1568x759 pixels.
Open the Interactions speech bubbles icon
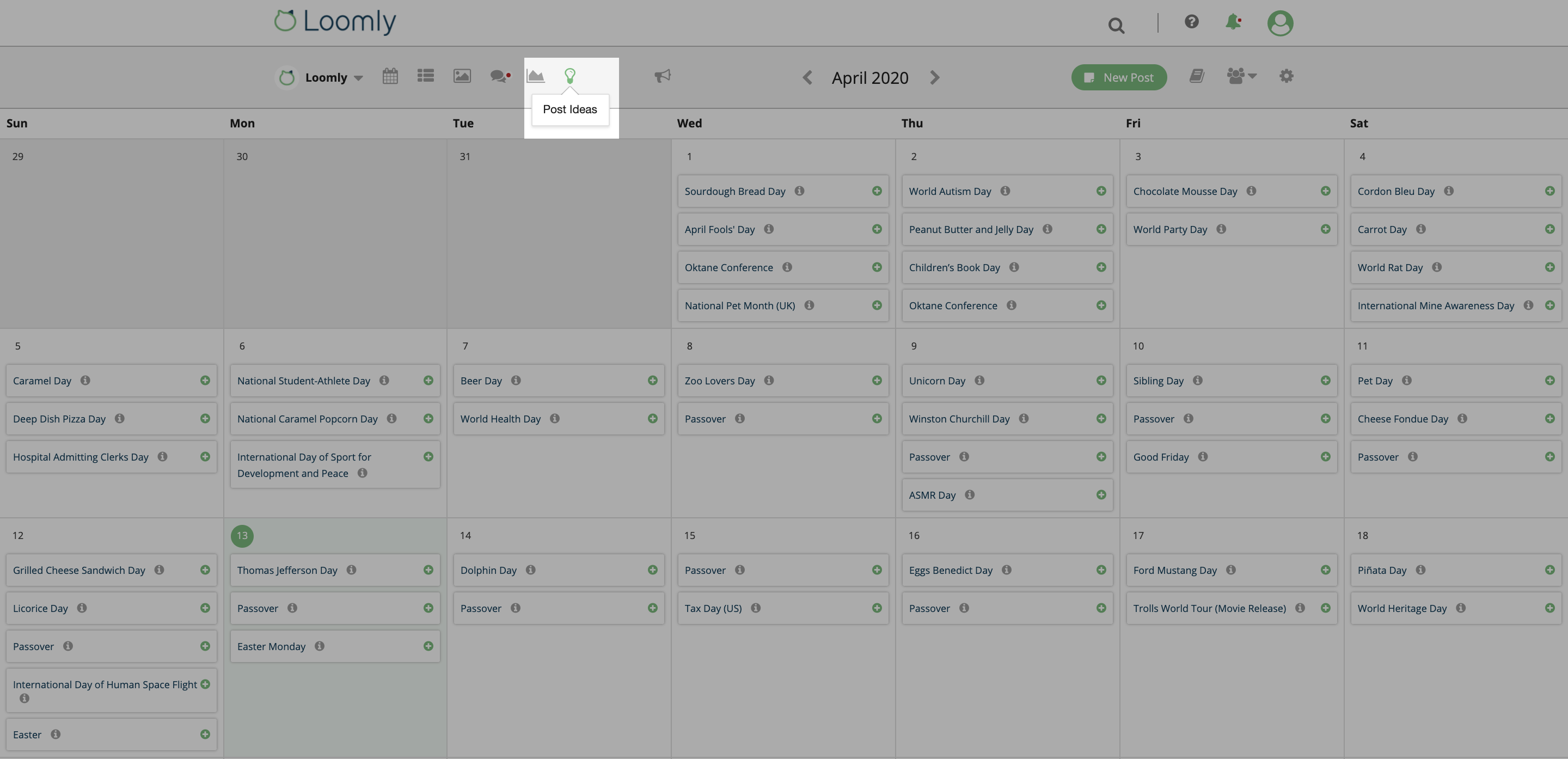pos(500,76)
